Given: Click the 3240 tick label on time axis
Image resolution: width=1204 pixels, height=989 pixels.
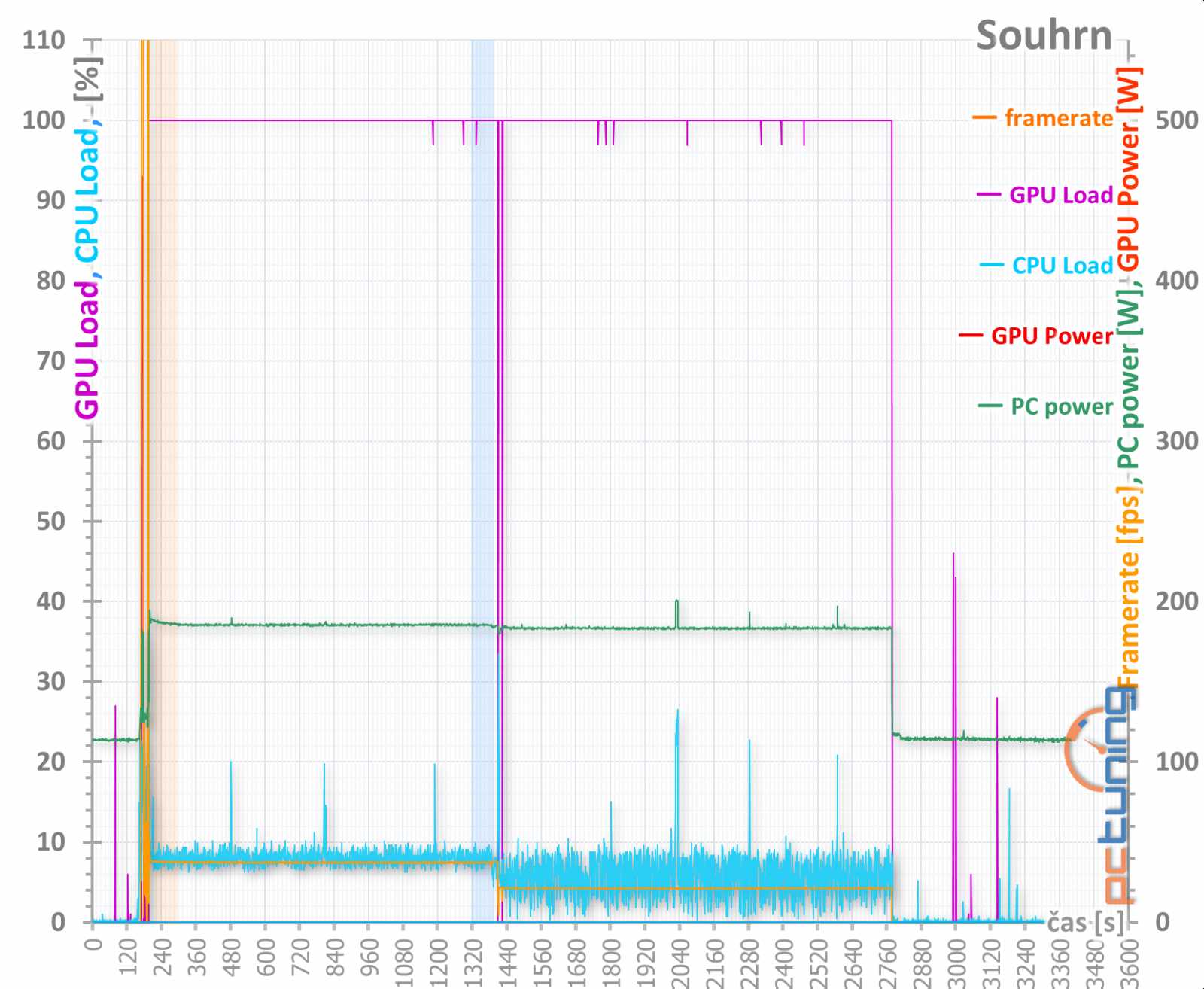Looking at the screenshot, I should 1025,963.
